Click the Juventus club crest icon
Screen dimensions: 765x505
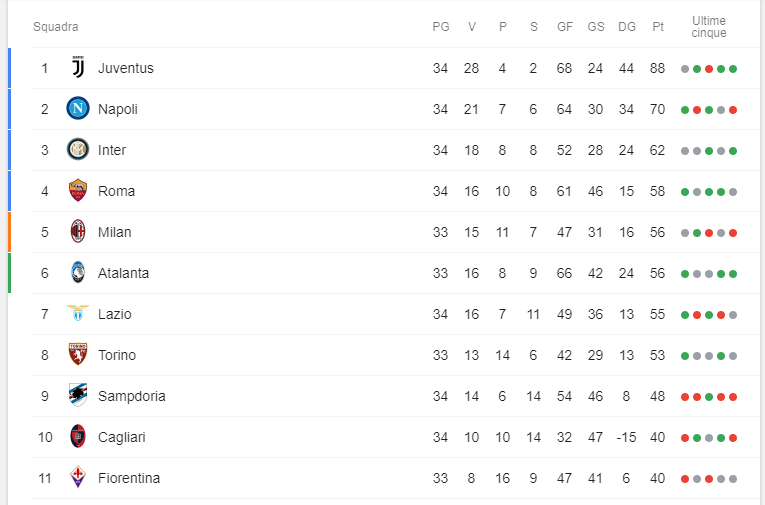click(x=78, y=68)
